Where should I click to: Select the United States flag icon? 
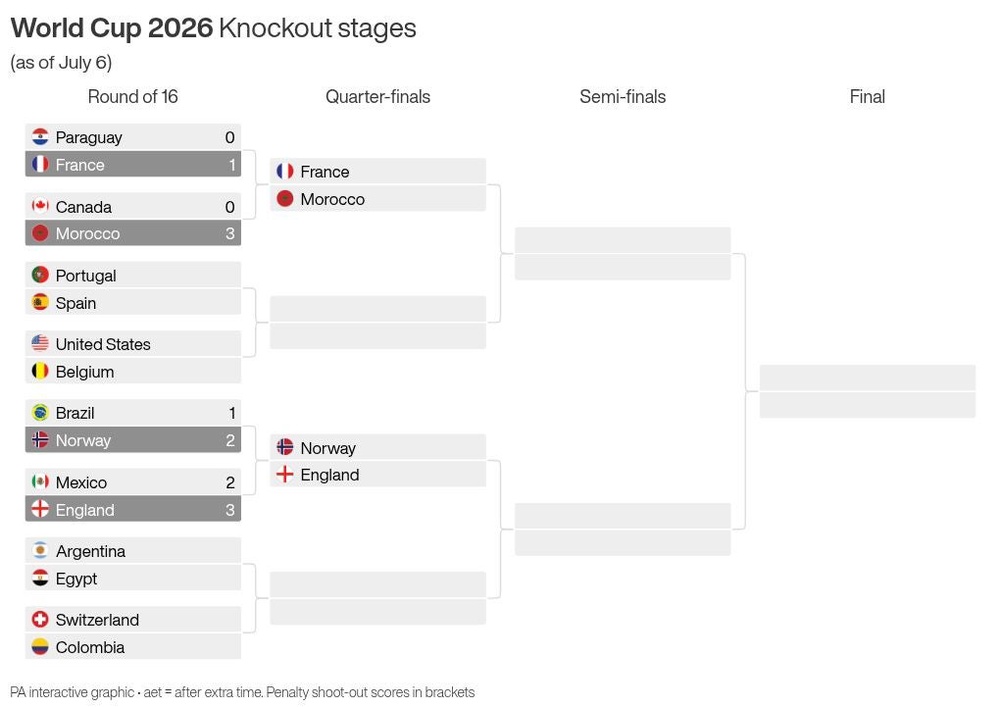pyautogui.click(x=40, y=344)
